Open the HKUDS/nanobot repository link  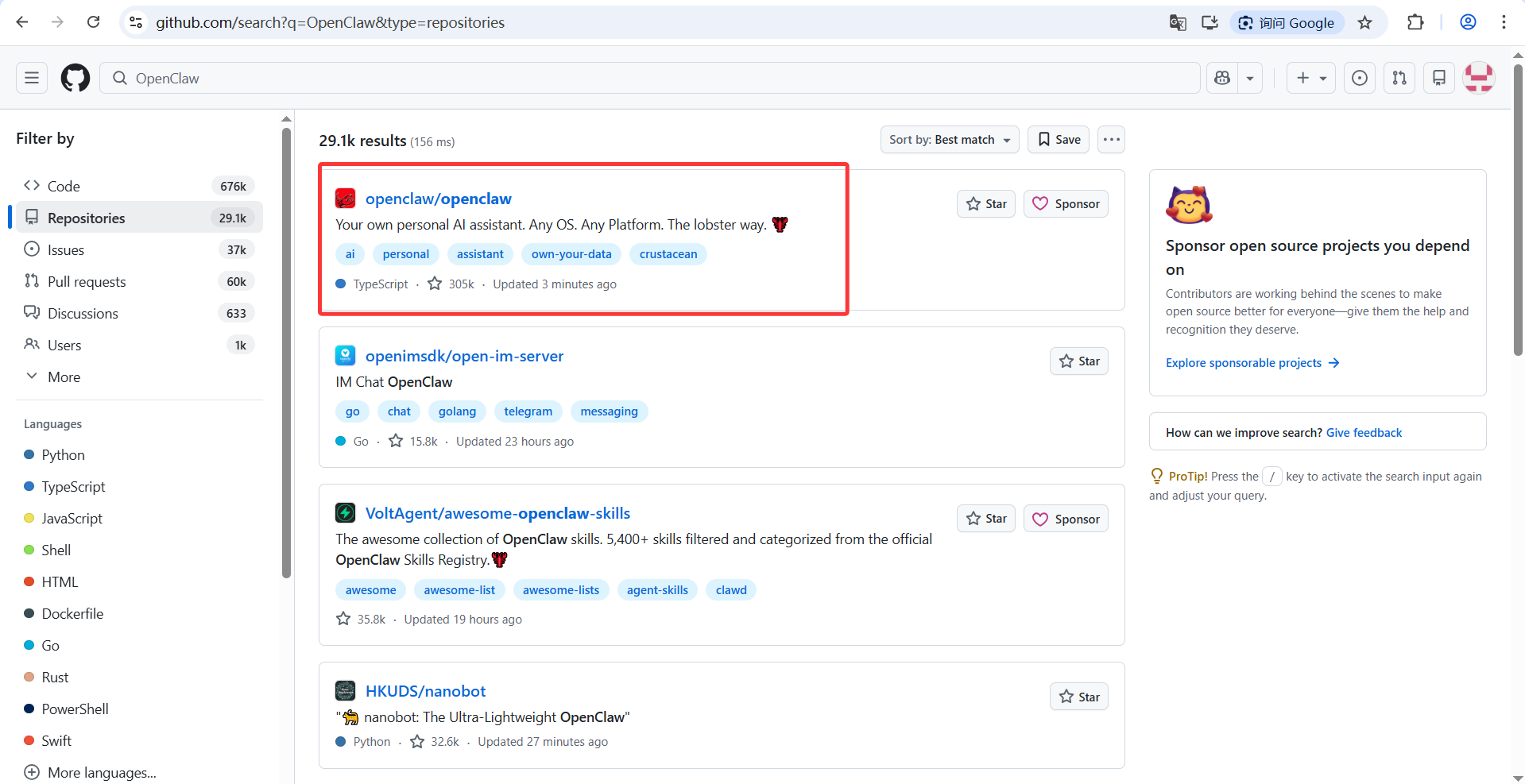coord(425,691)
